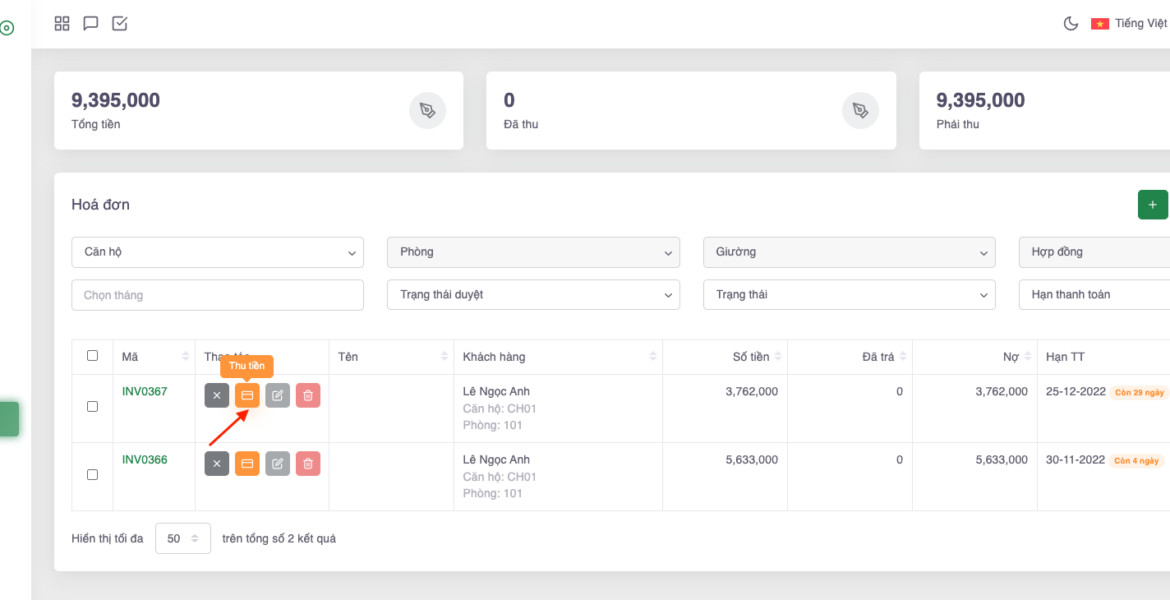The width and height of the screenshot is (1170, 600).
Task: Open the chat messages icon
Action: tap(91, 23)
